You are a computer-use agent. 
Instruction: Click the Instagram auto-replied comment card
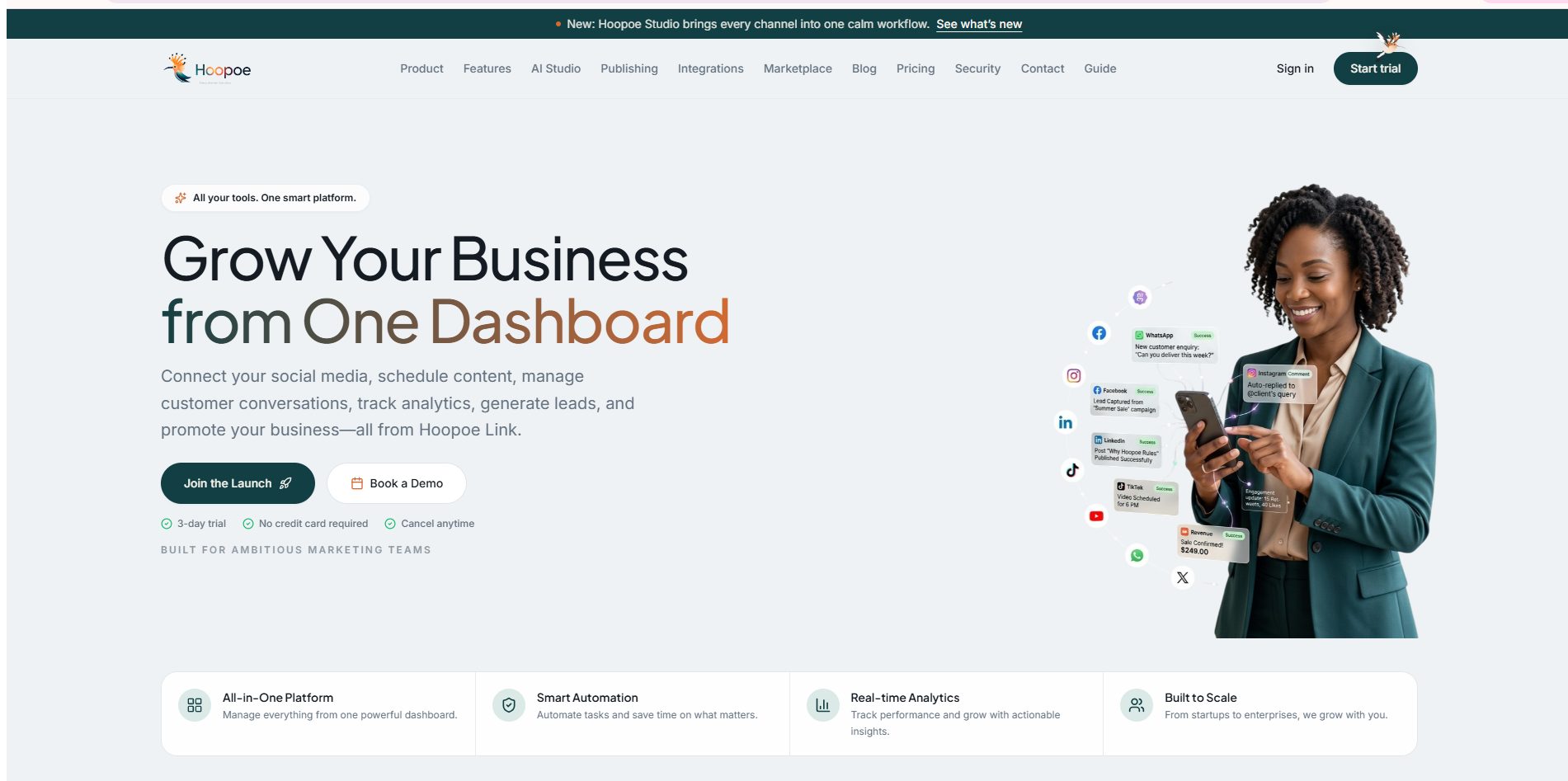[x=1279, y=383]
